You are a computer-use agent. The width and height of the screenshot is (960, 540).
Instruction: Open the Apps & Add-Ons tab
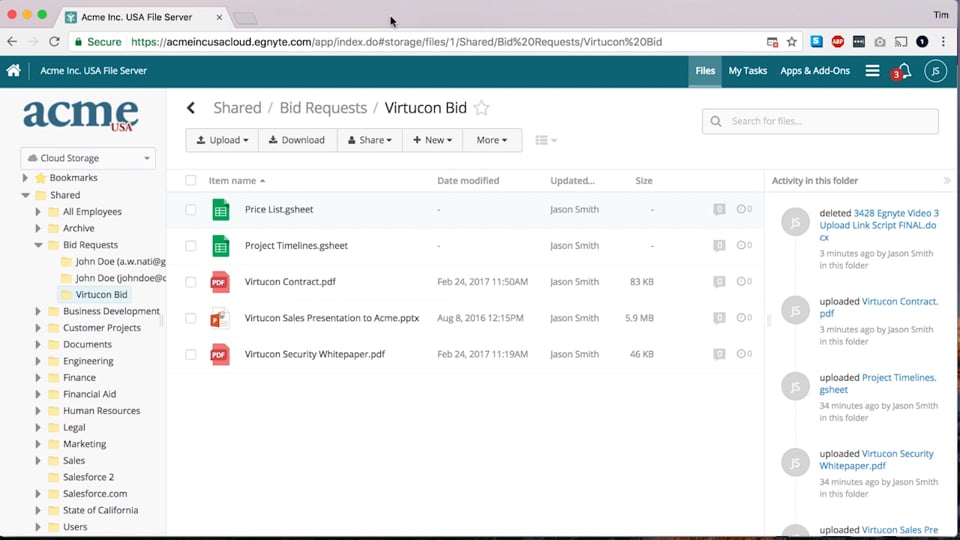point(814,71)
